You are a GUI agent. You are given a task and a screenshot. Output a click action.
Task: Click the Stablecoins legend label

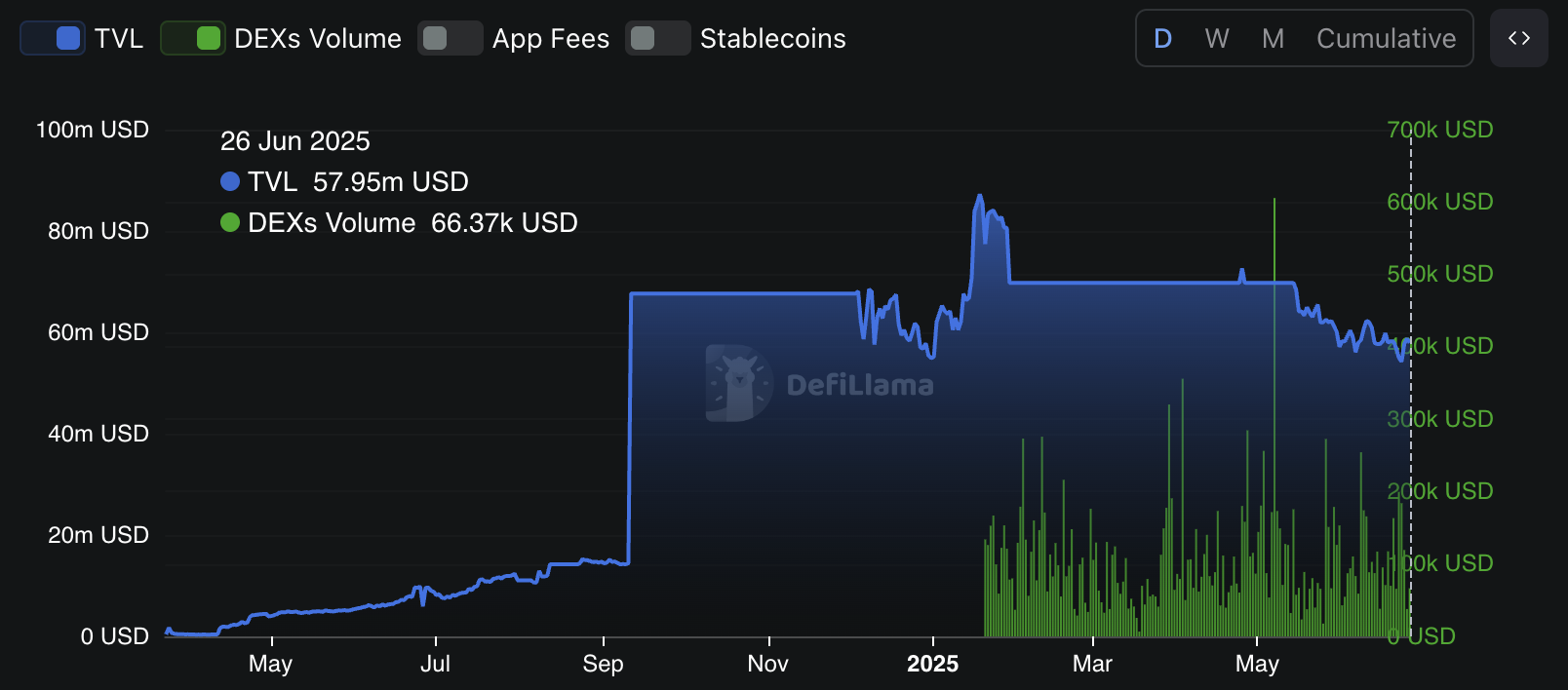click(x=772, y=38)
